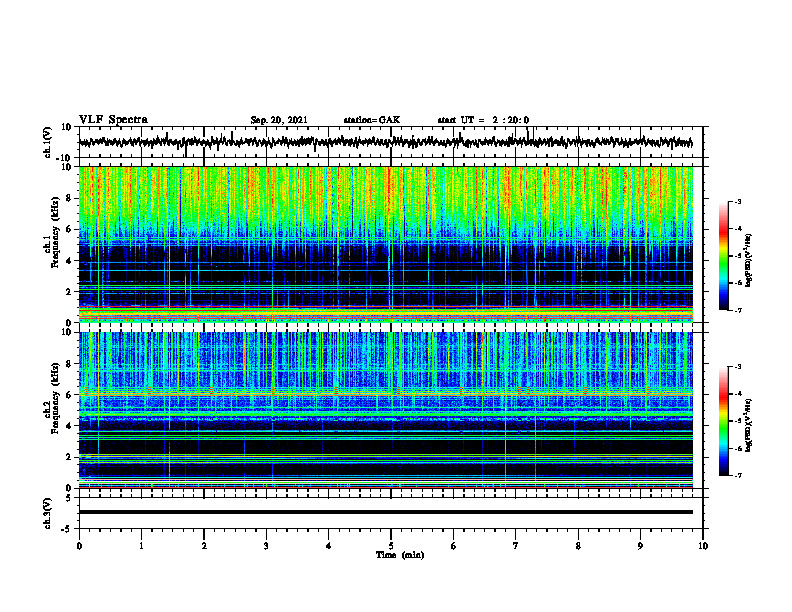This screenshot has height=612, width=792.
Task: Click the "-5" tick of ch.3(V) axis
Action: click(x=67, y=529)
